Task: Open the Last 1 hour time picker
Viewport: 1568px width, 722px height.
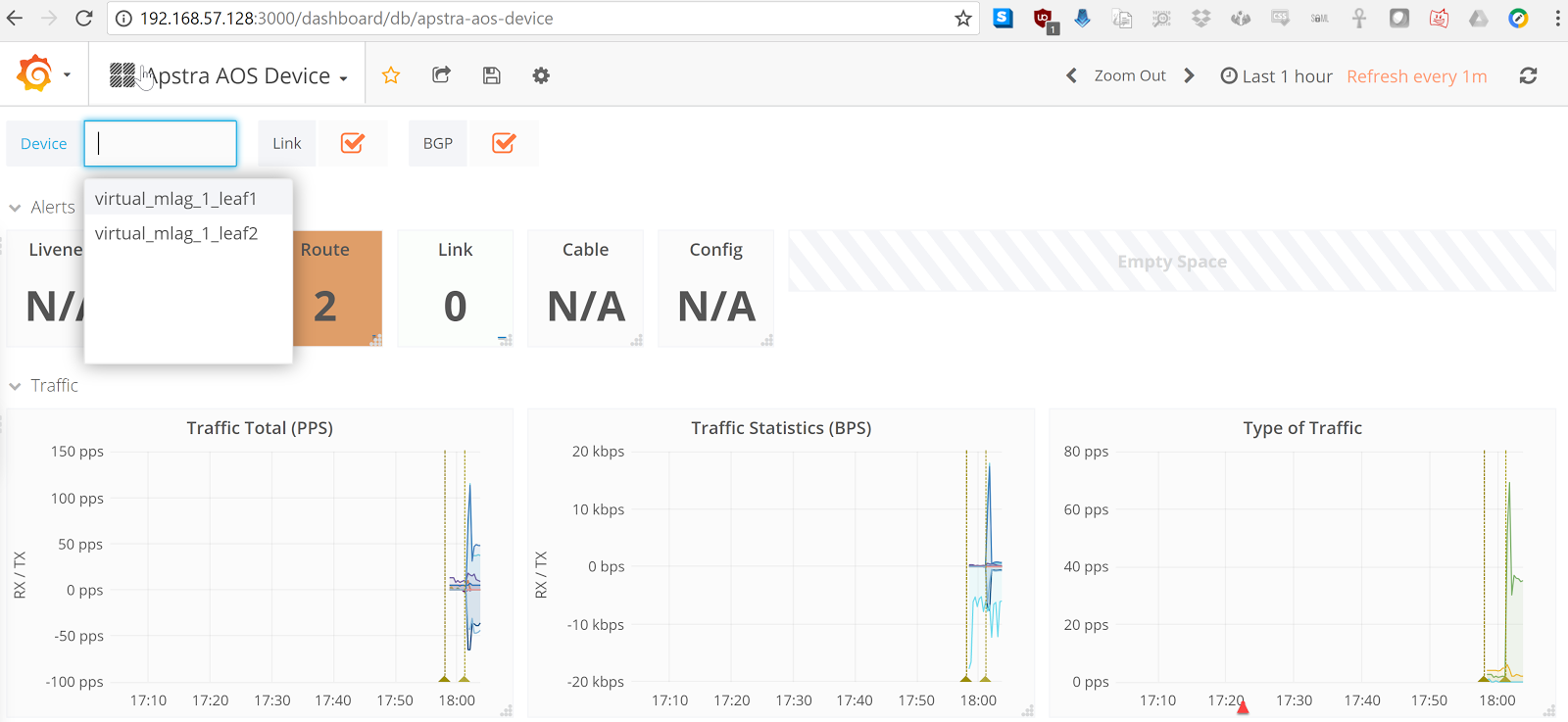Action: point(1277,75)
